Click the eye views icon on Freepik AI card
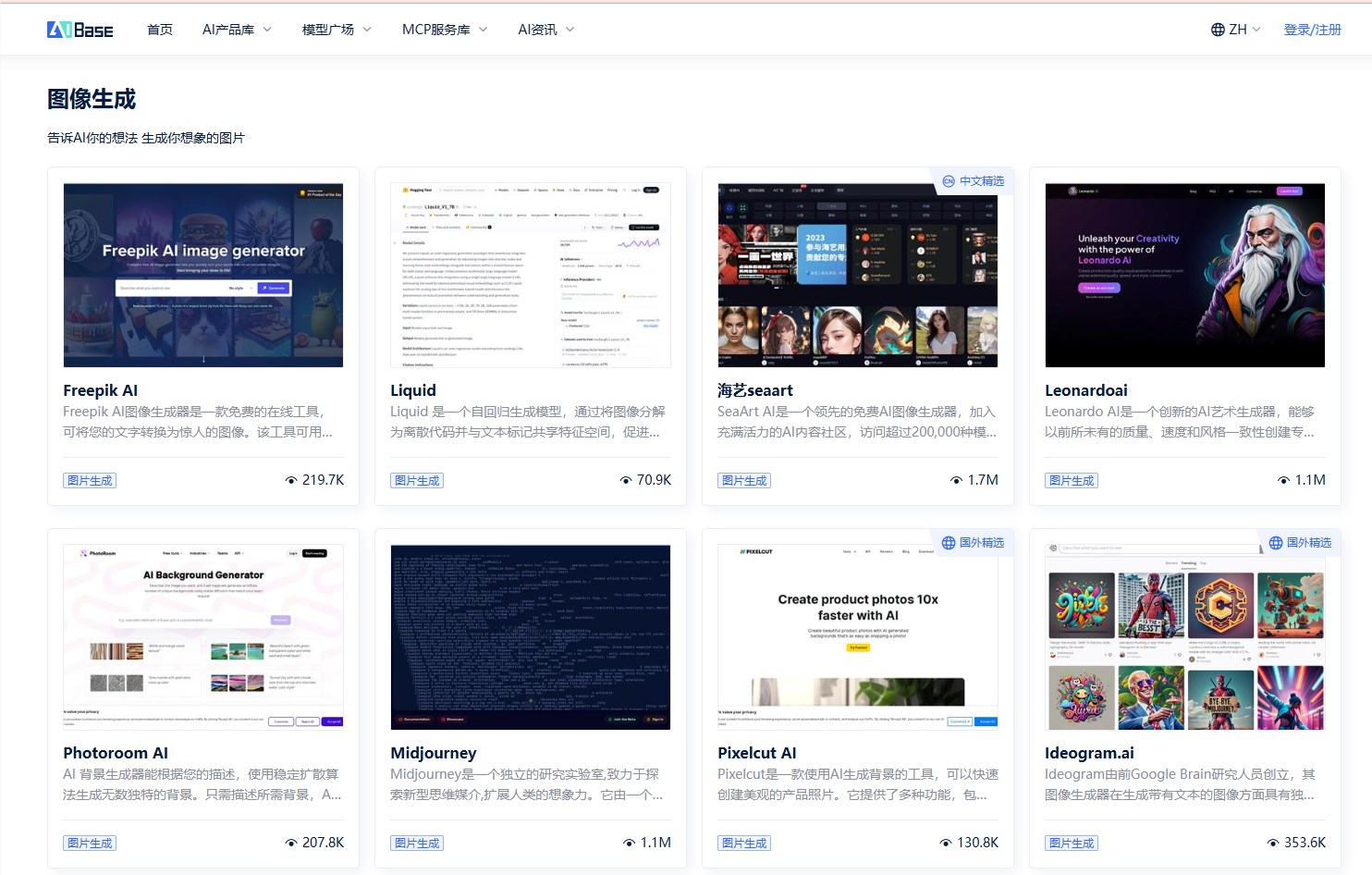The width and height of the screenshot is (1372, 875). coord(291,480)
